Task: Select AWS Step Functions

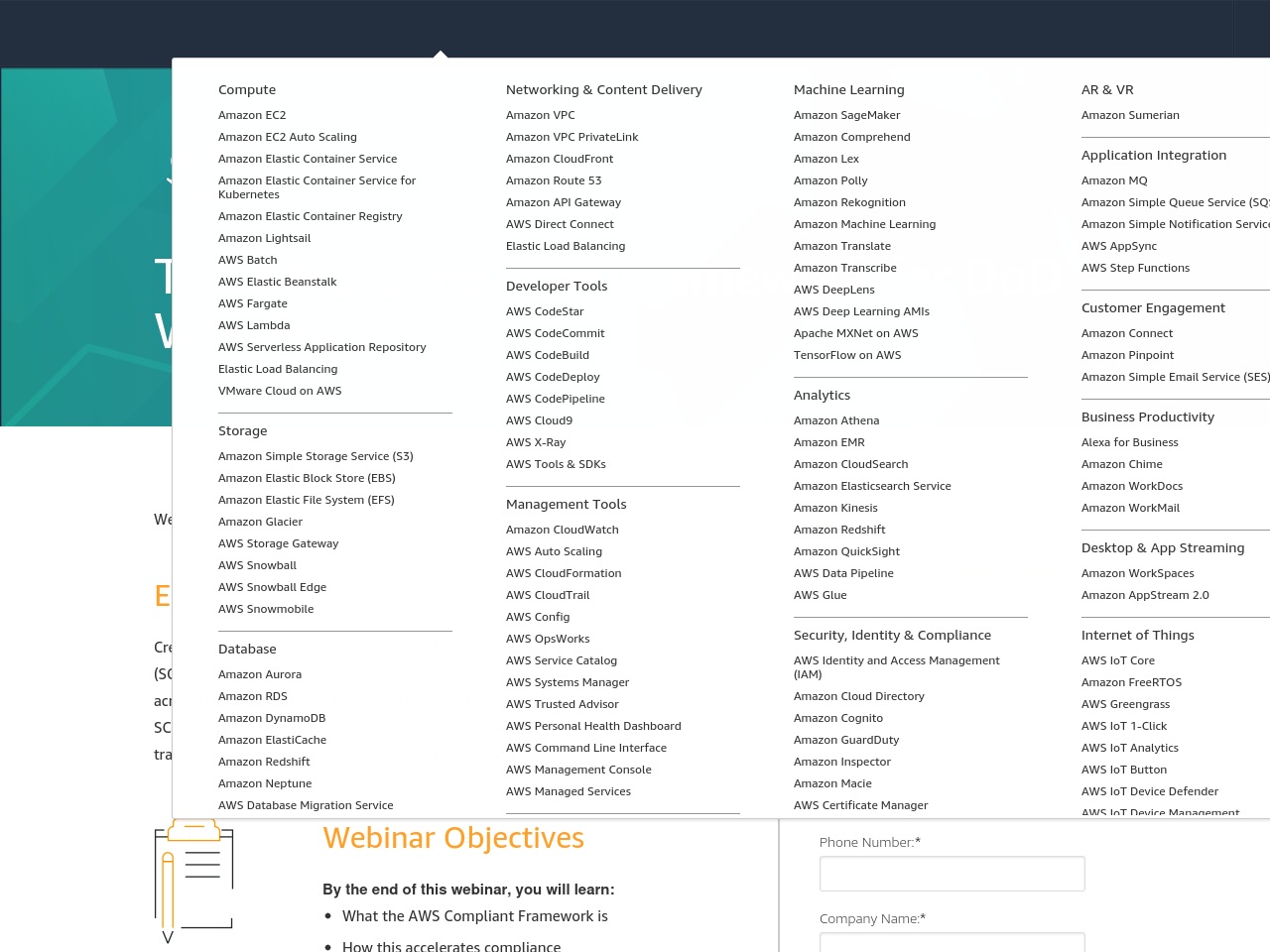Action: (1135, 268)
